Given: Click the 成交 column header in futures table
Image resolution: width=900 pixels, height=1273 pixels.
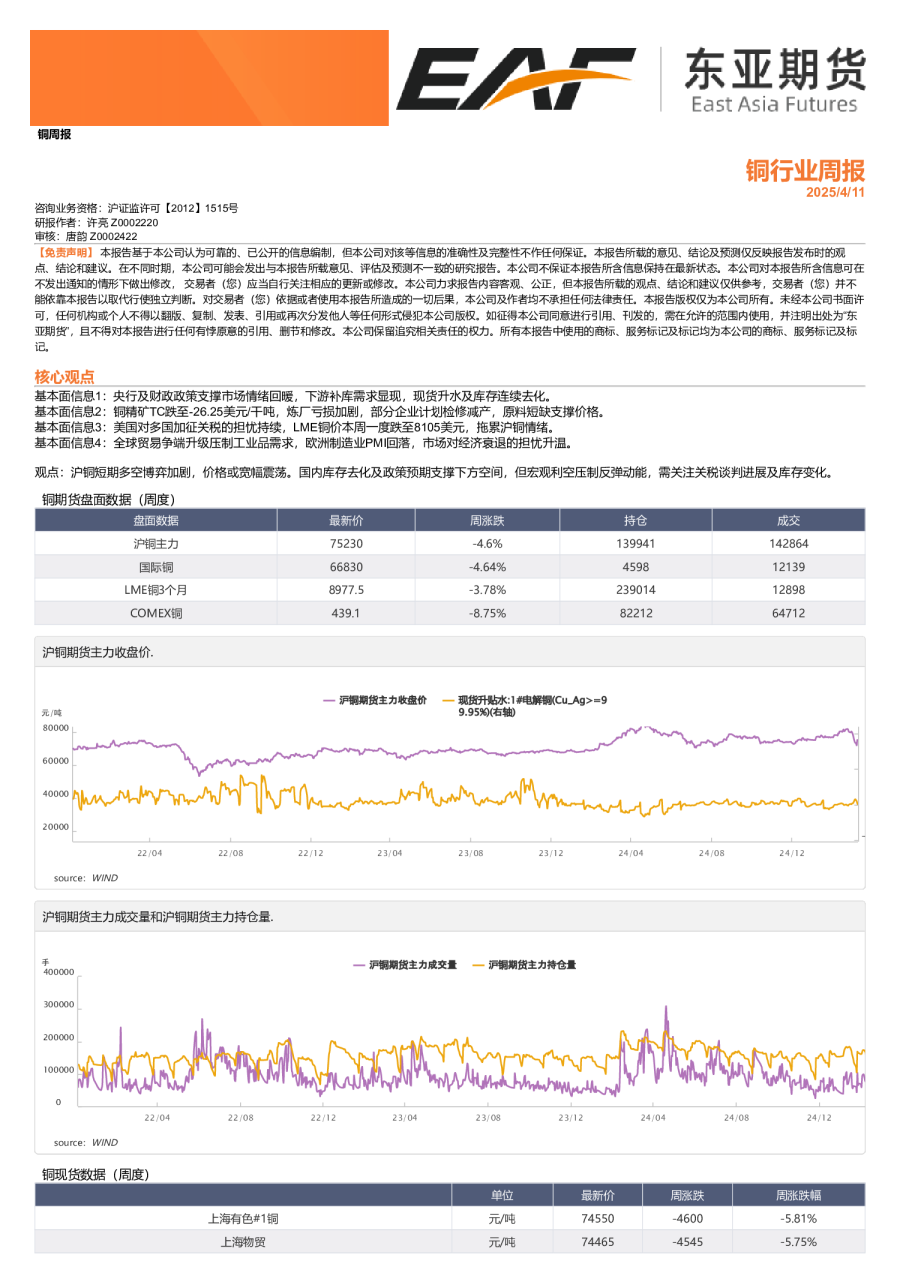Looking at the screenshot, I should (788, 520).
